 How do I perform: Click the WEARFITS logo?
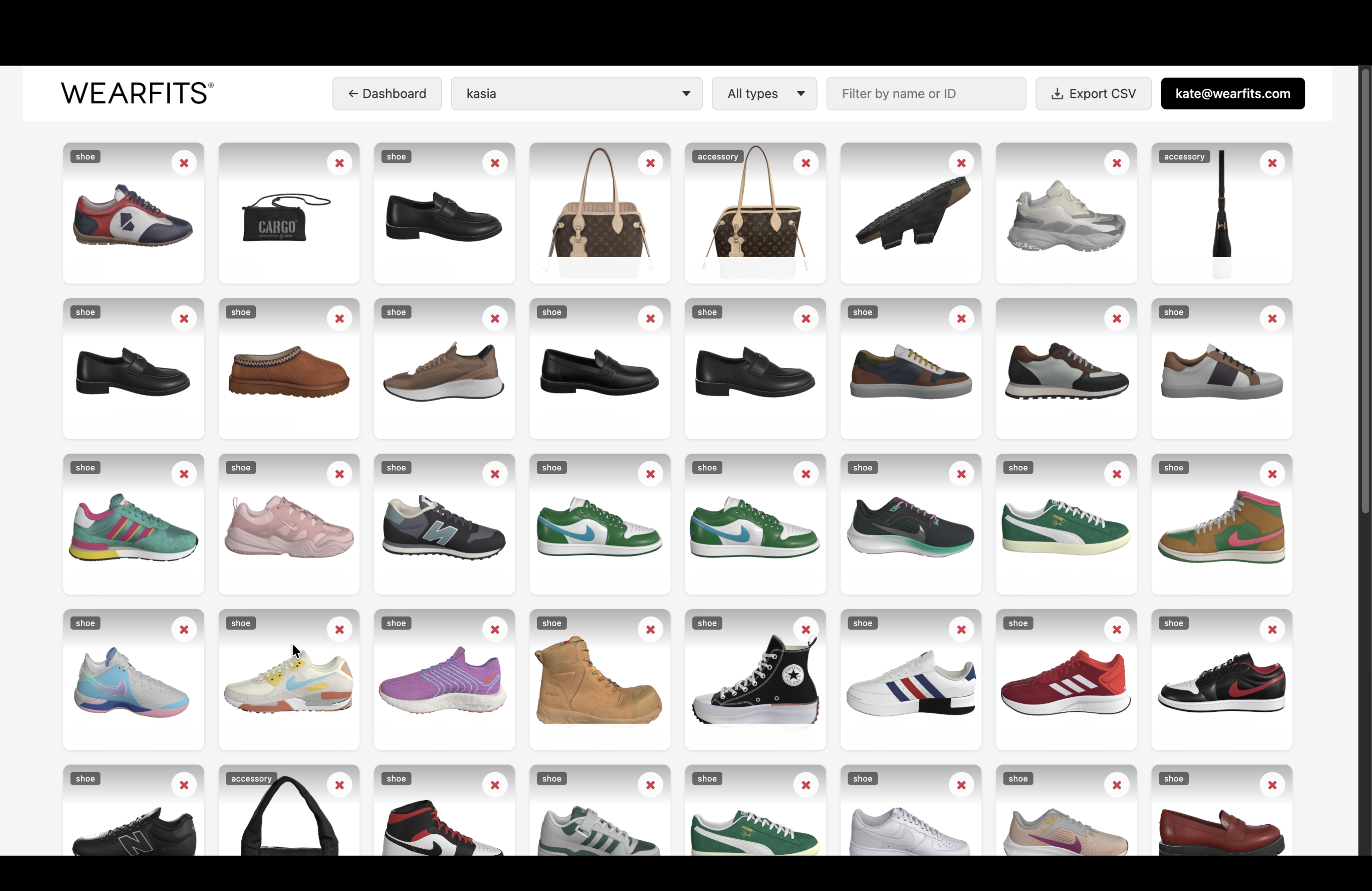coord(137,93)
